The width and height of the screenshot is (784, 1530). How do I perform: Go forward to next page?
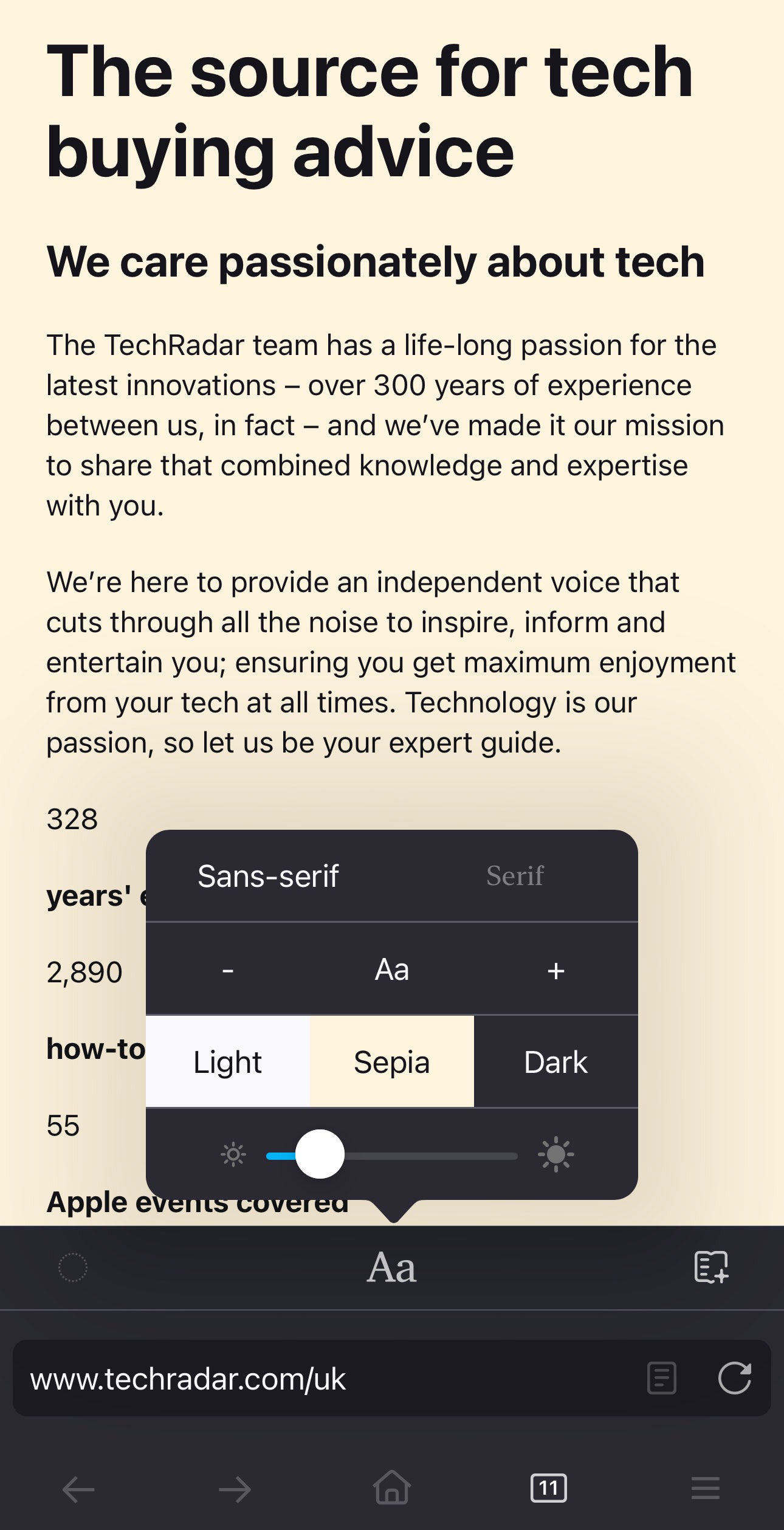[x=235, y=1489]
